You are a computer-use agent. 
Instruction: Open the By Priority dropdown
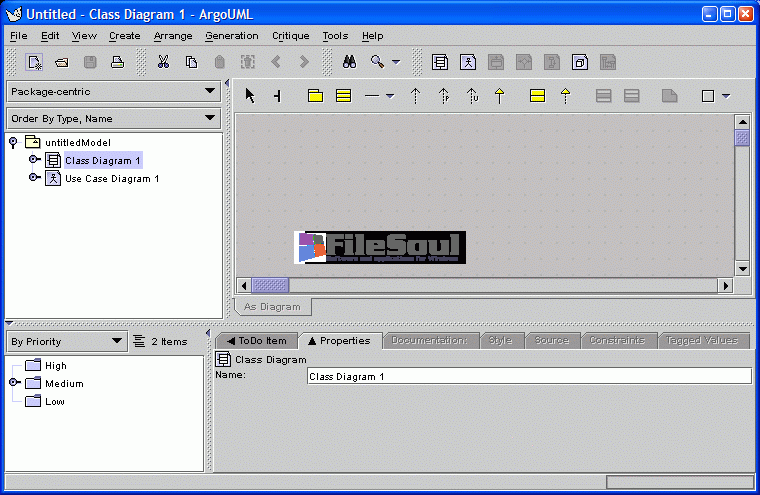pos(65,341)
